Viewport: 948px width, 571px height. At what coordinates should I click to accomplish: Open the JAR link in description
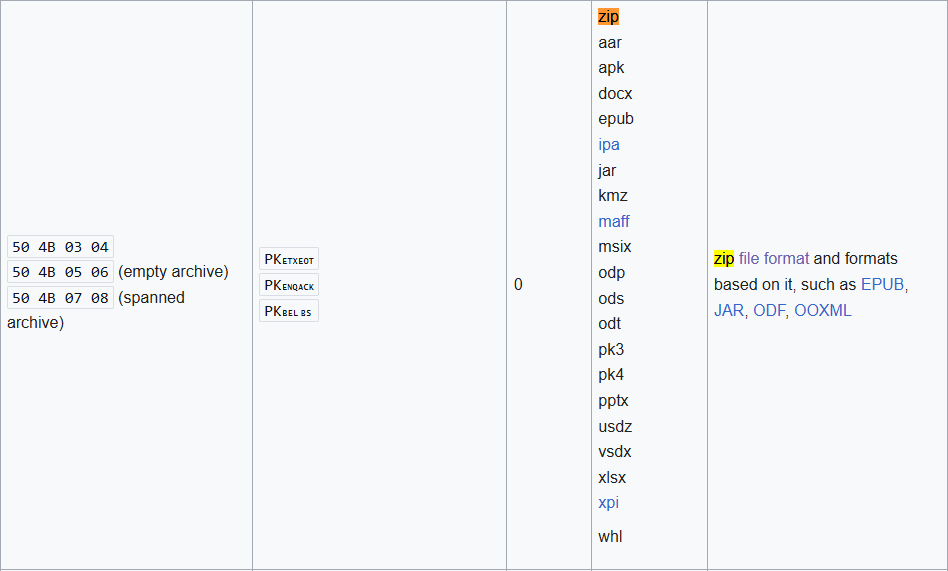pyautogui.click(x=728, y=311)
